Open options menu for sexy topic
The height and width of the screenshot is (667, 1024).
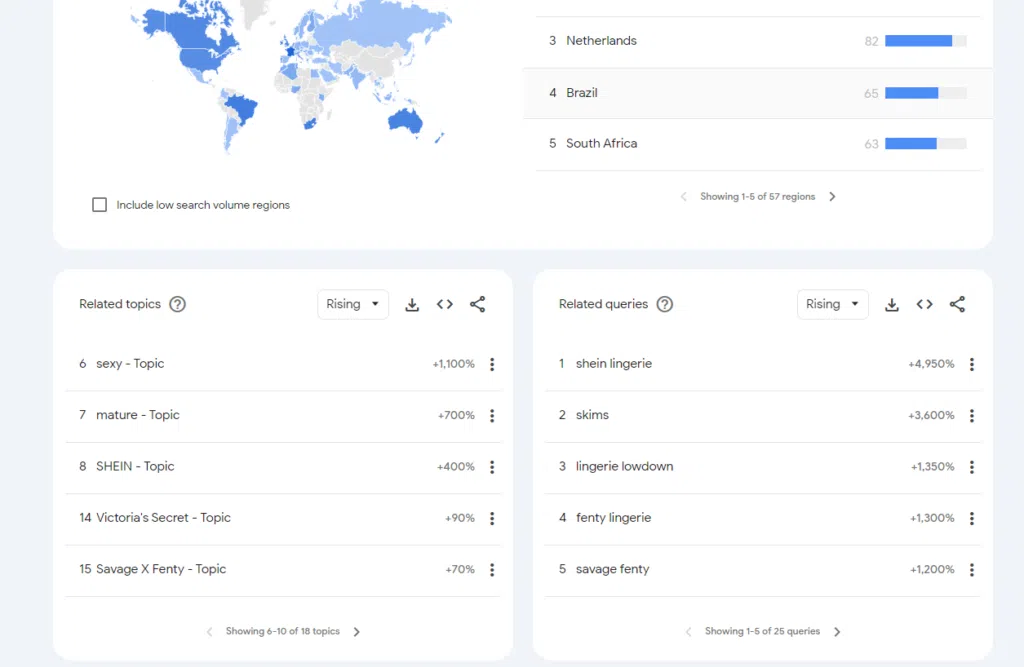click(x=492, y=365)
